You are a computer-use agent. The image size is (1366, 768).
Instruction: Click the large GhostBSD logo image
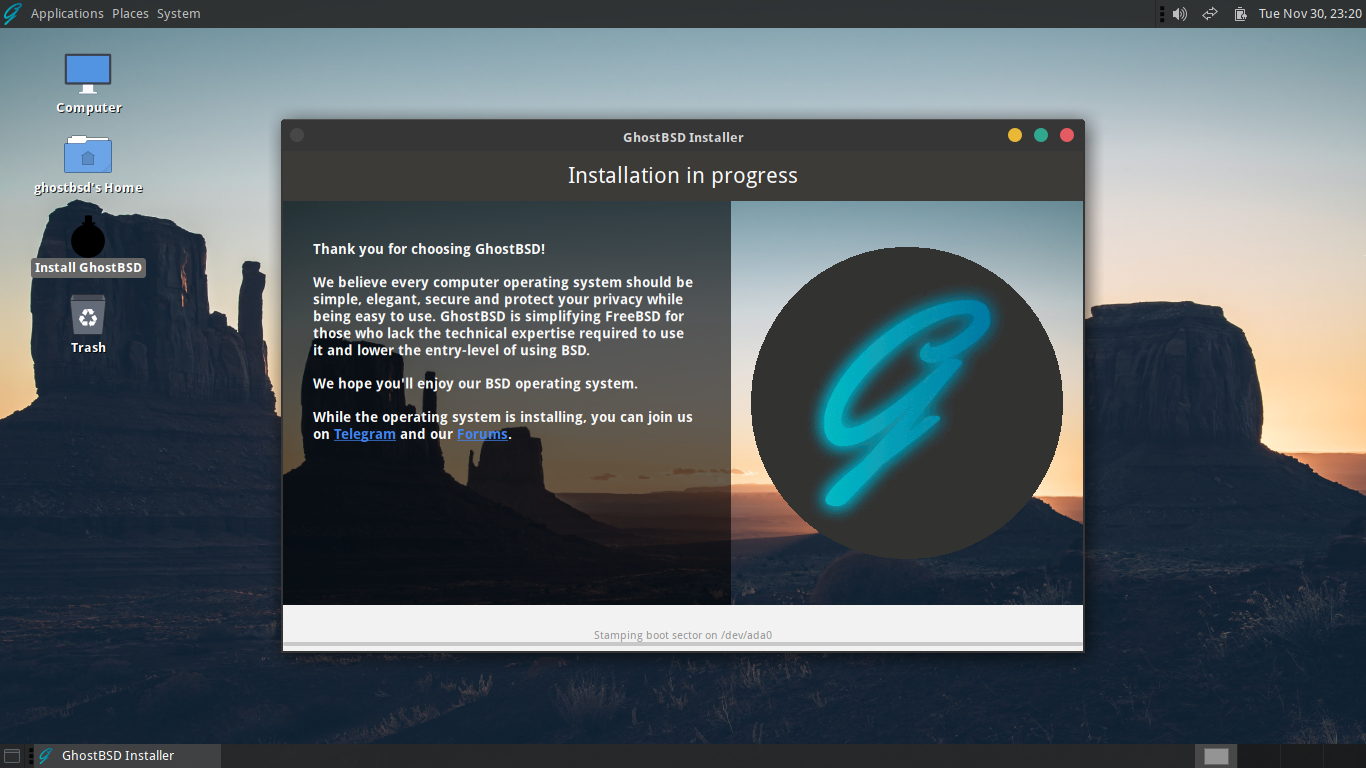[x=907, y=403]
